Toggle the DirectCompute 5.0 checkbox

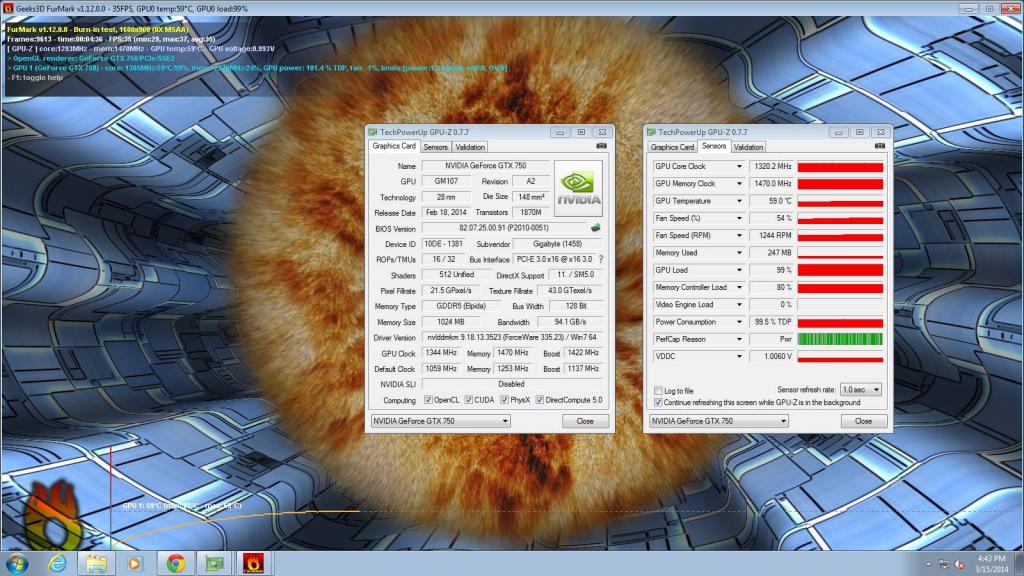pyautogui.click(x=540, y=400)
